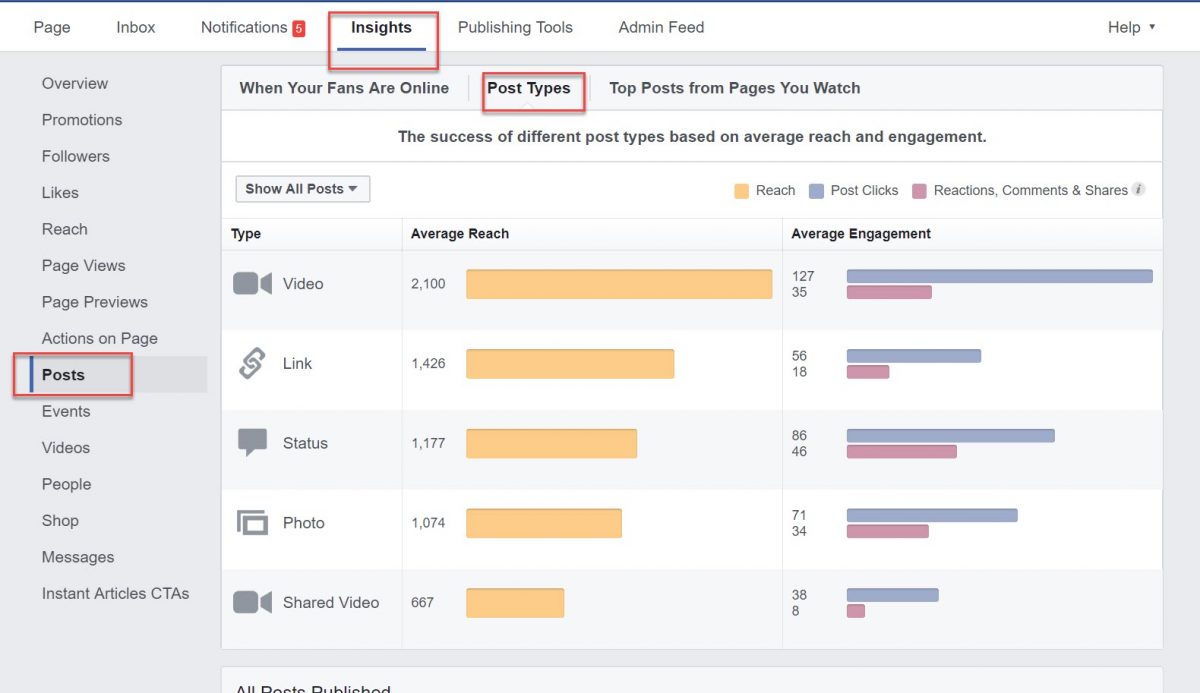Click the red Reactions legend marker
Image resolution: width=1200 pixels, height=693 pixels.
pyautogui.click(x=921, y=190)
